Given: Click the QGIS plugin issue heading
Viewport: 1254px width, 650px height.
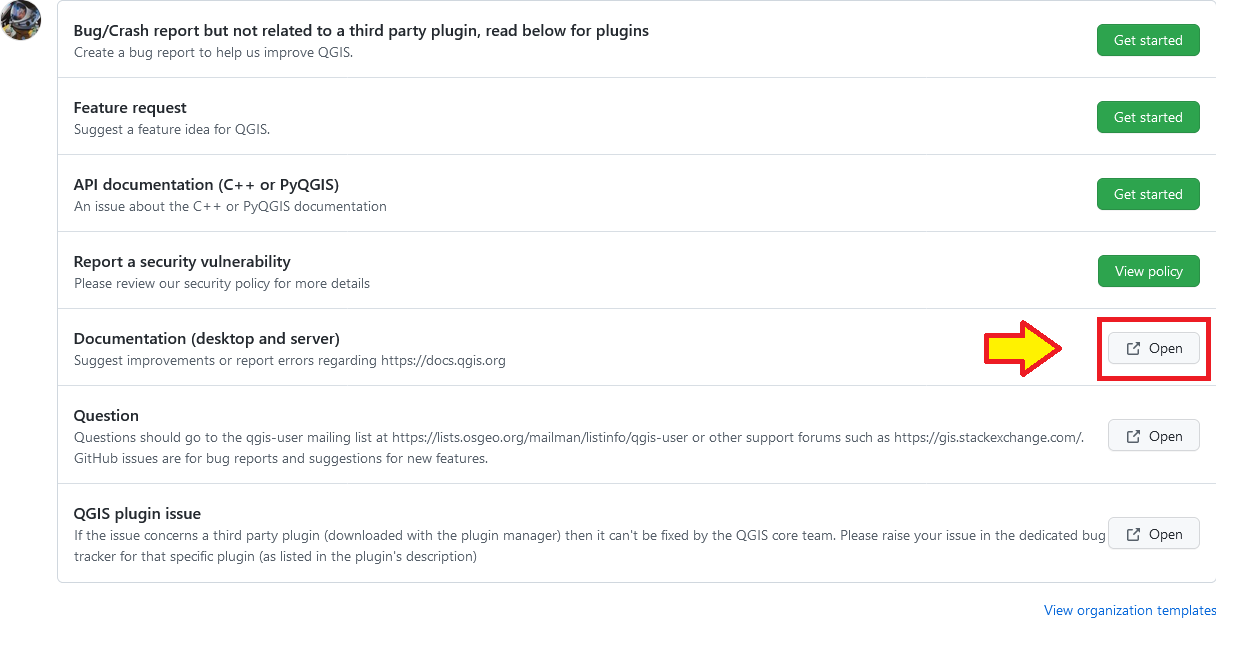Looking at the screenshot, I should [x=138, y=513].
